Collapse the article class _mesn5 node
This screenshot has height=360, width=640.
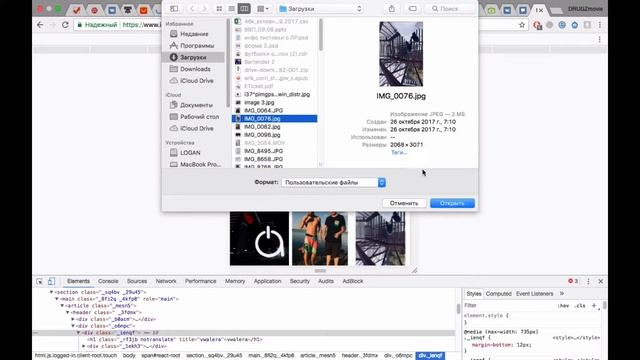pos(62,306)
